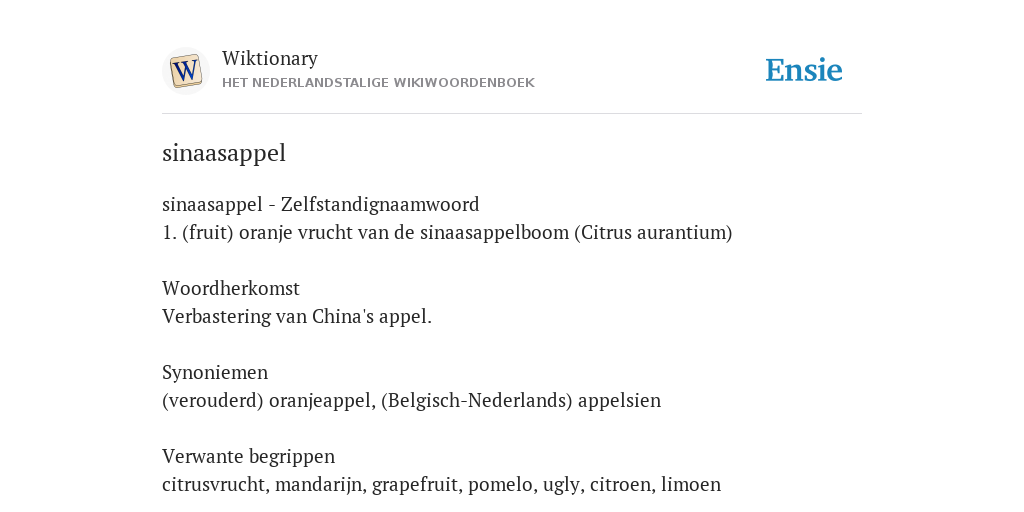Click the Woordherkomst section label

point(231,288)
